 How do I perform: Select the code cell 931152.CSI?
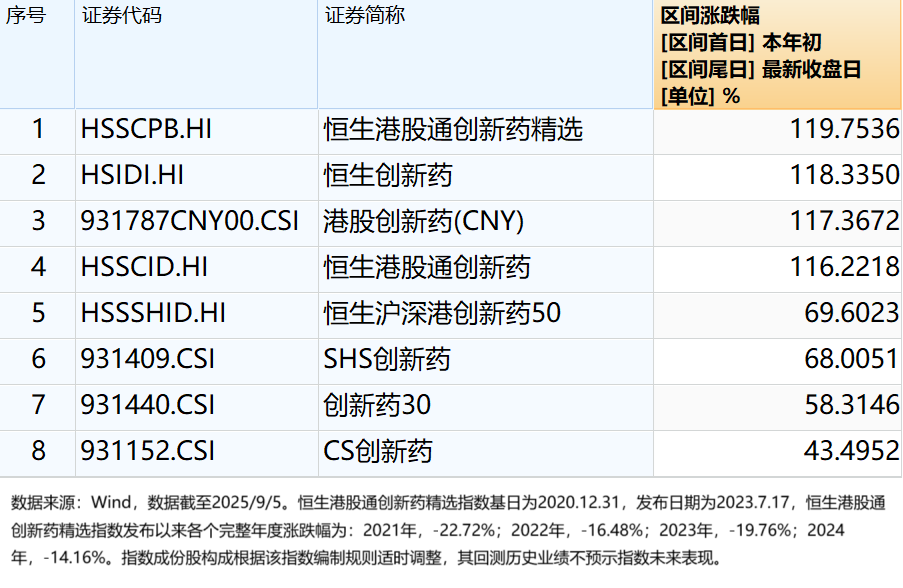pyautogui.click(x=196, y=451)
